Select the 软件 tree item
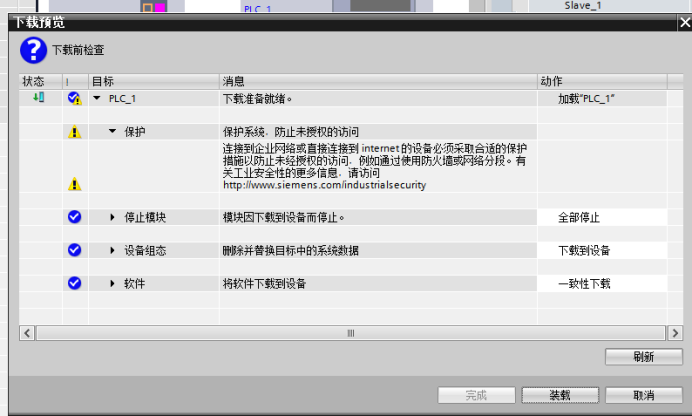The image size is (692, 416). (135, 283)
